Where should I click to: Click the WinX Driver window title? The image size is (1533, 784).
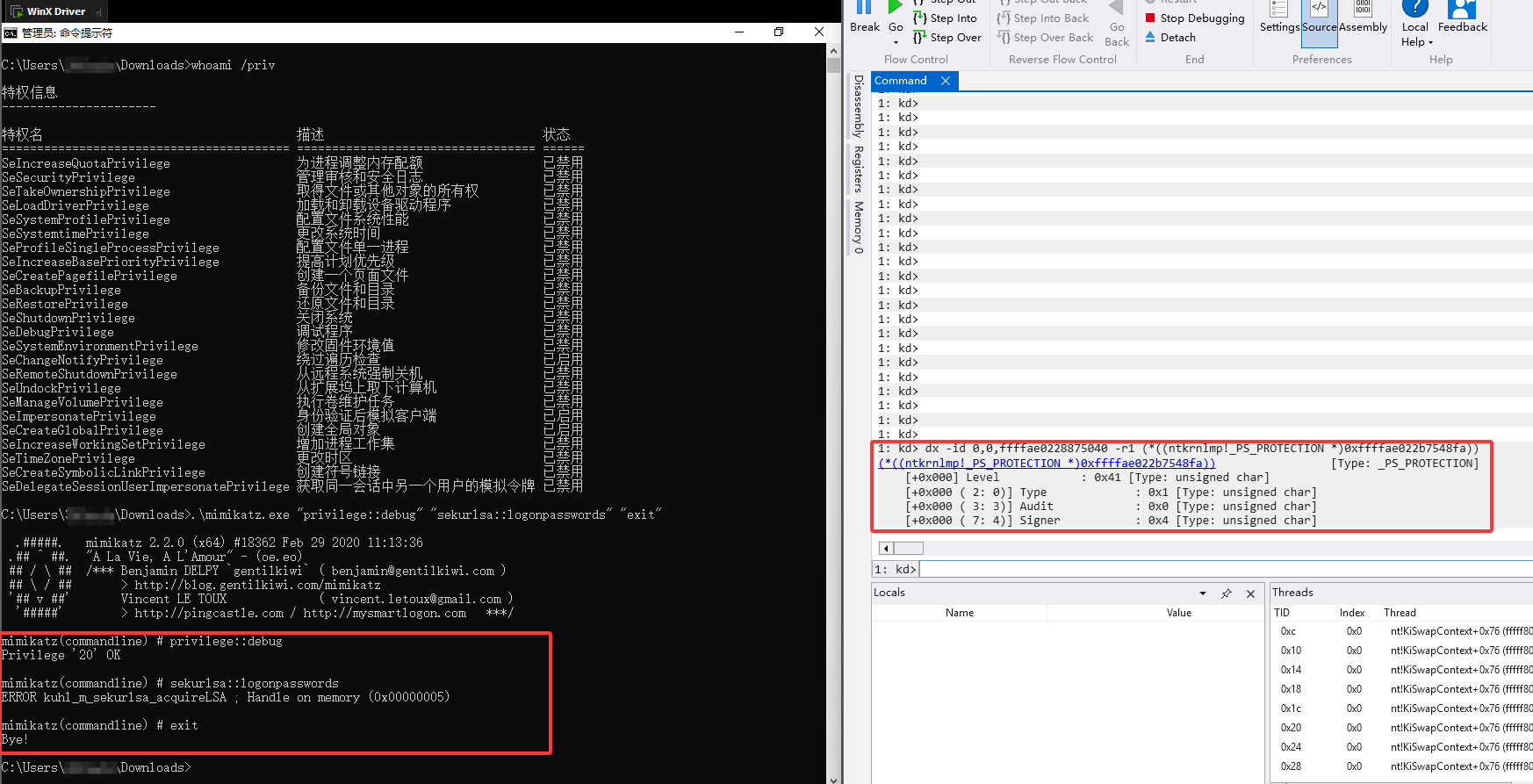[x=56, y=11]
